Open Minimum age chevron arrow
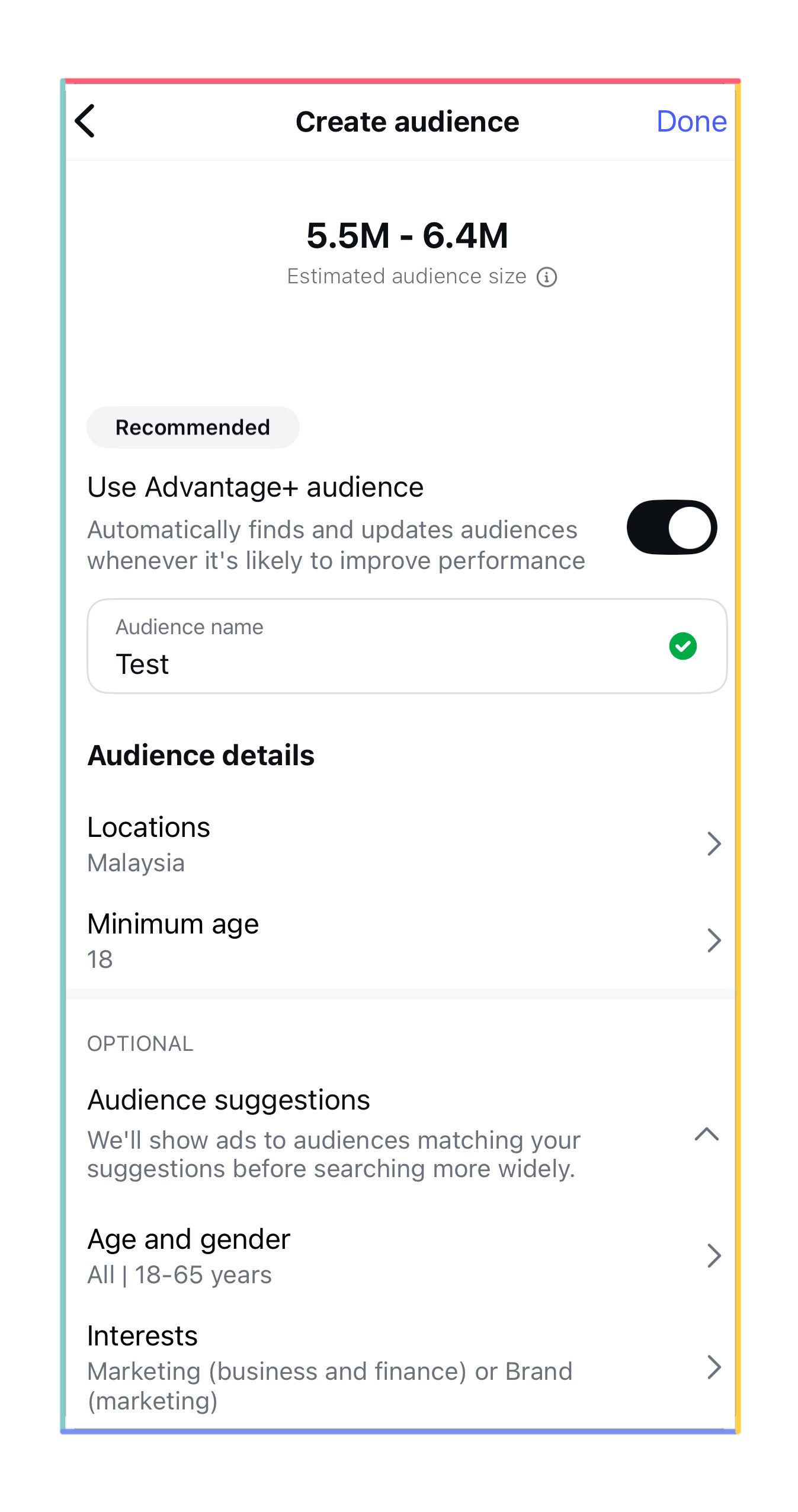Viewport: 798px width, 1512px height. click(714, 940)
